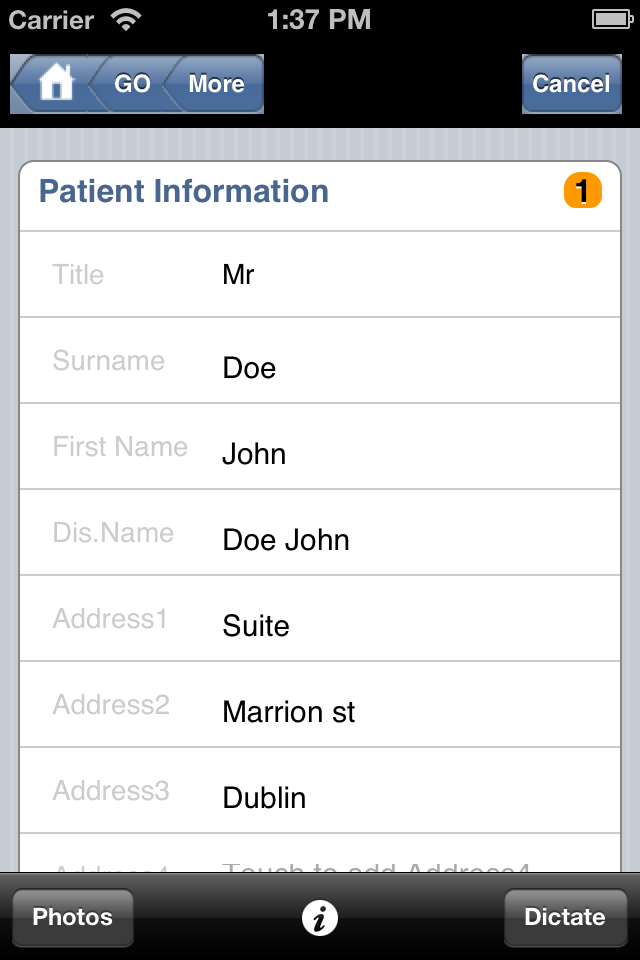This screenshot has width=640, height=960.
Task: Edit Address2 field showing Marrion st
Action: 320,705
